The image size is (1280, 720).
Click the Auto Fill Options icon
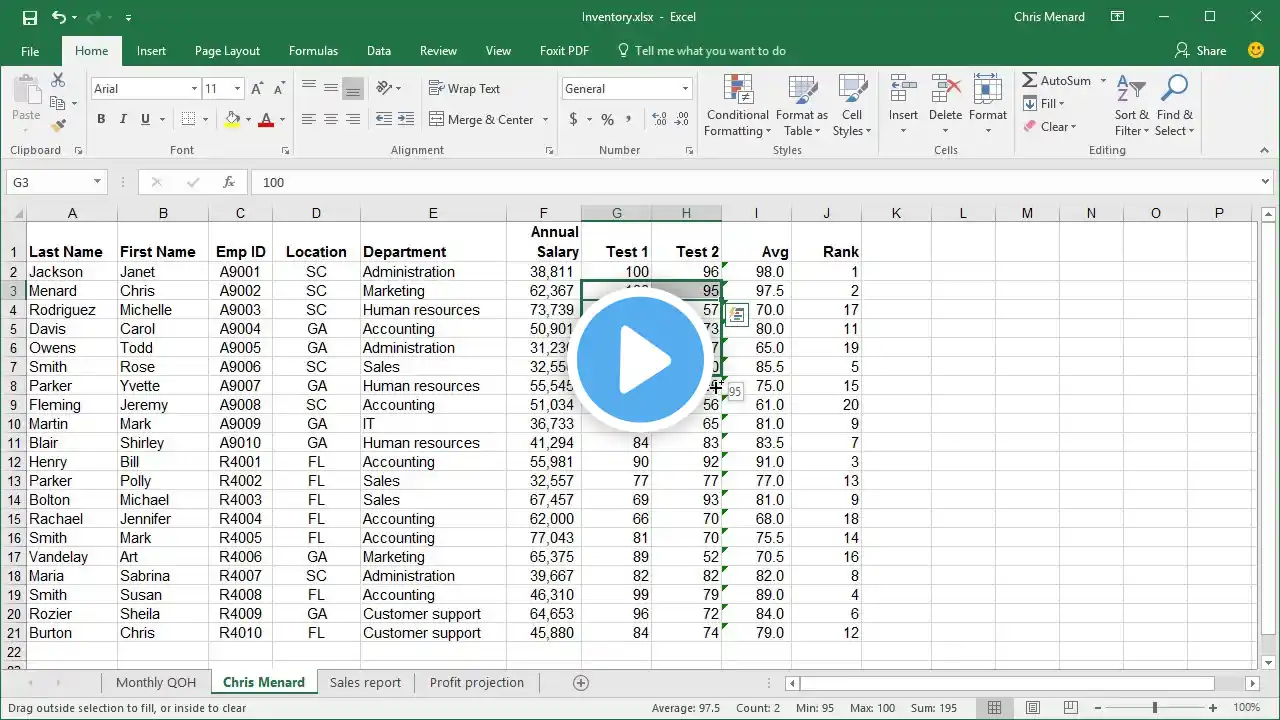click(736, 315)
